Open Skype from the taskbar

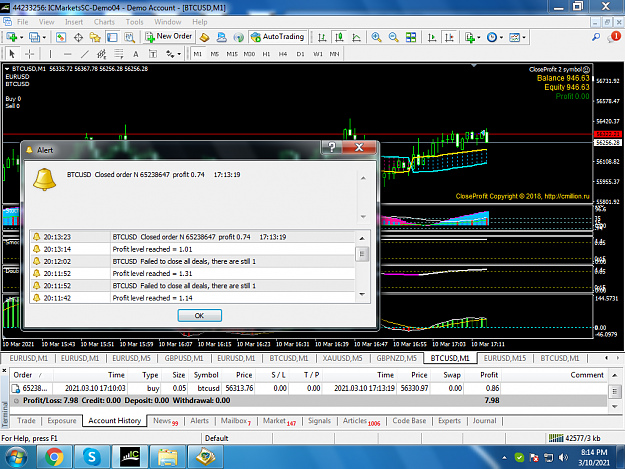pyautogui.click(x=91, y=457)
